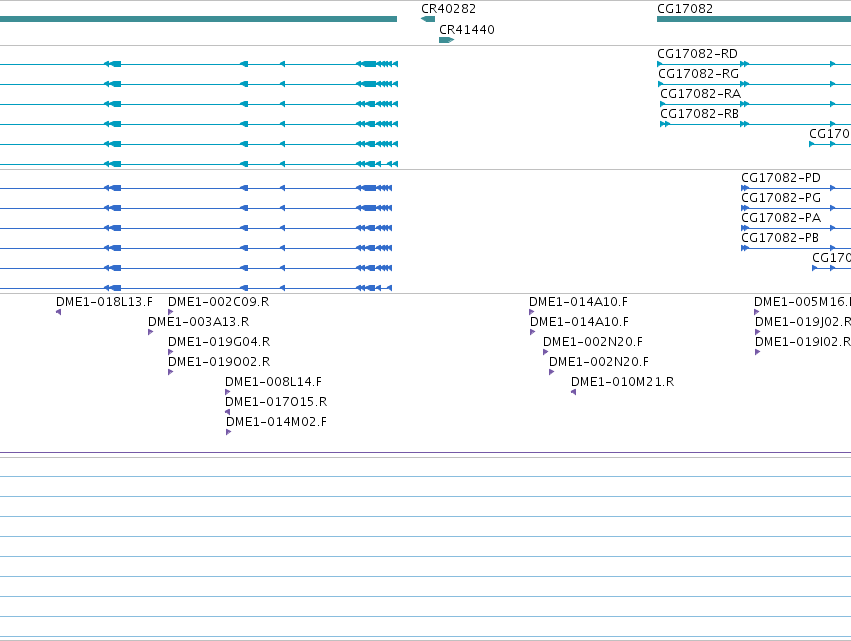The image size is (851, 641).
Task: Click the DME1-010M21.R label
Action: (623, 382)
